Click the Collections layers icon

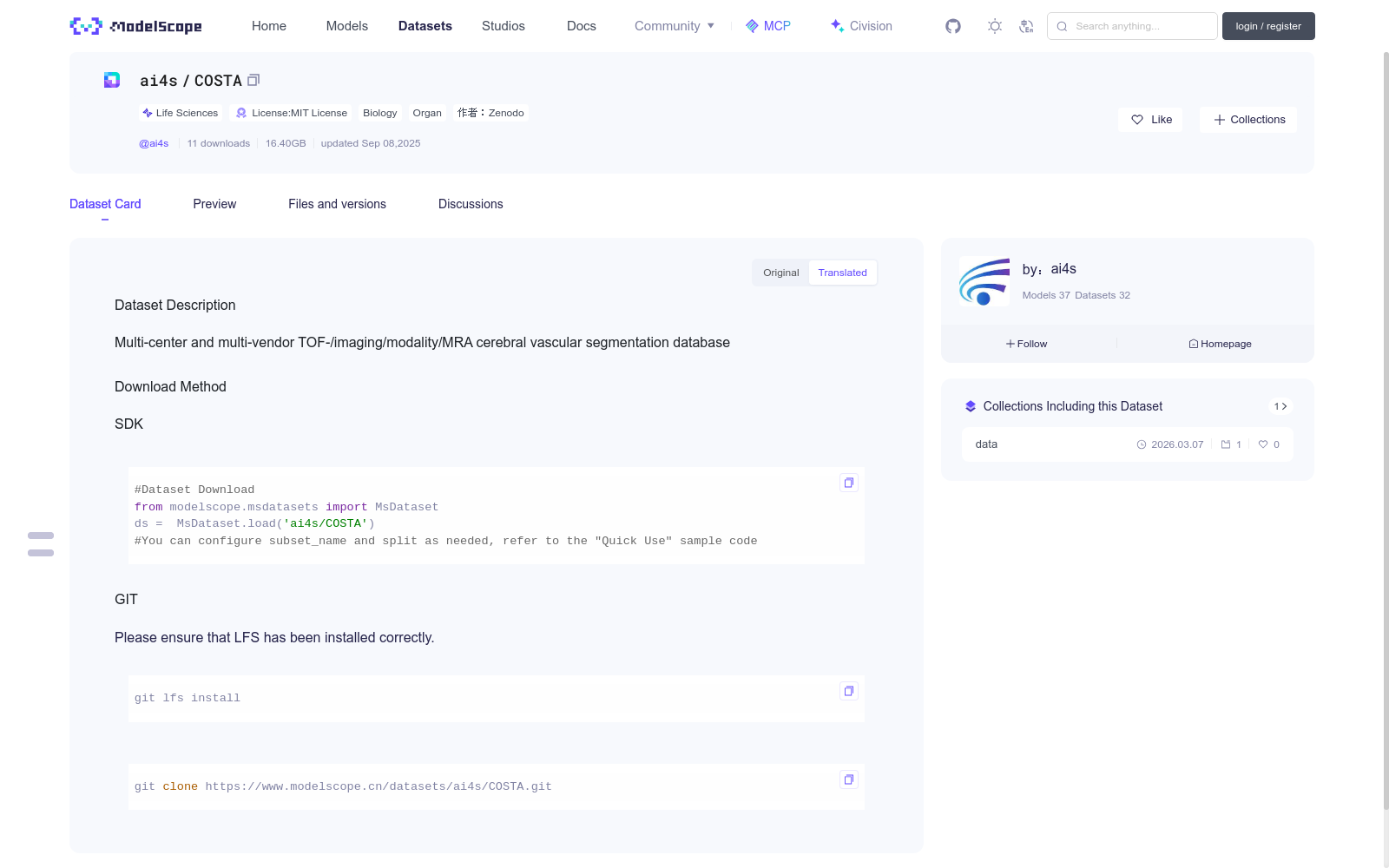click(x=971, y=406)
